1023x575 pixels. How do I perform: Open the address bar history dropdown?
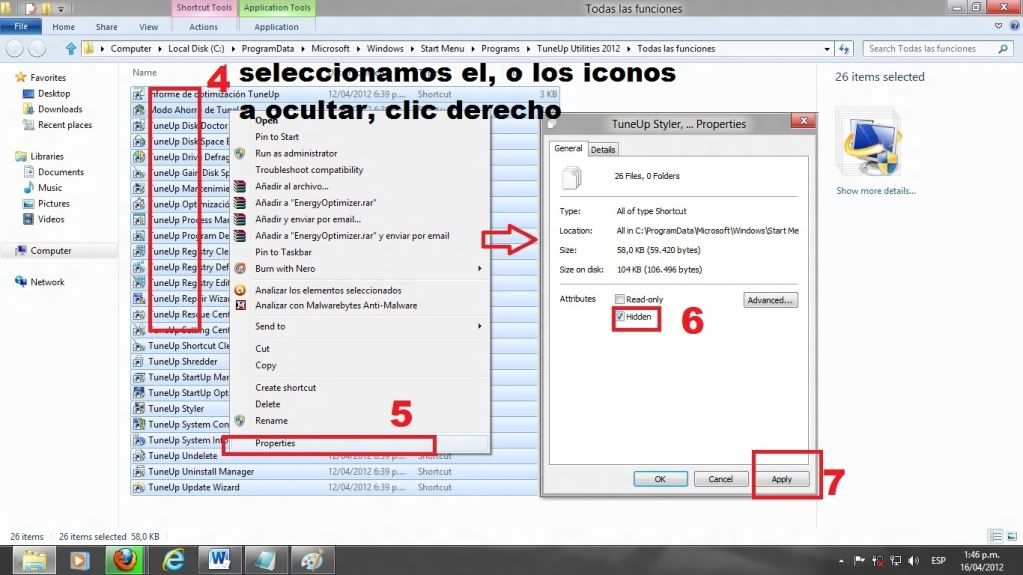click(827, 48)
